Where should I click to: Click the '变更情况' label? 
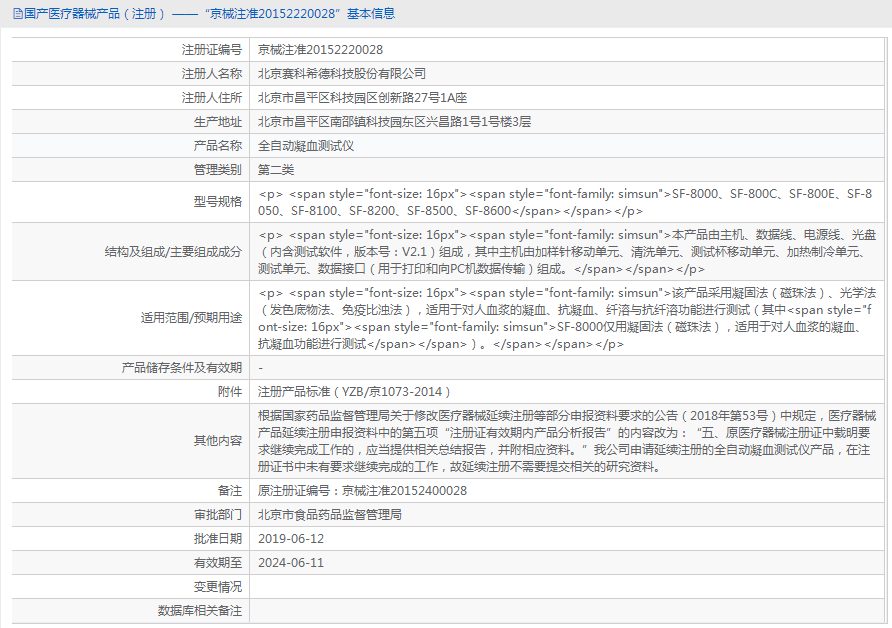point(218,586)
